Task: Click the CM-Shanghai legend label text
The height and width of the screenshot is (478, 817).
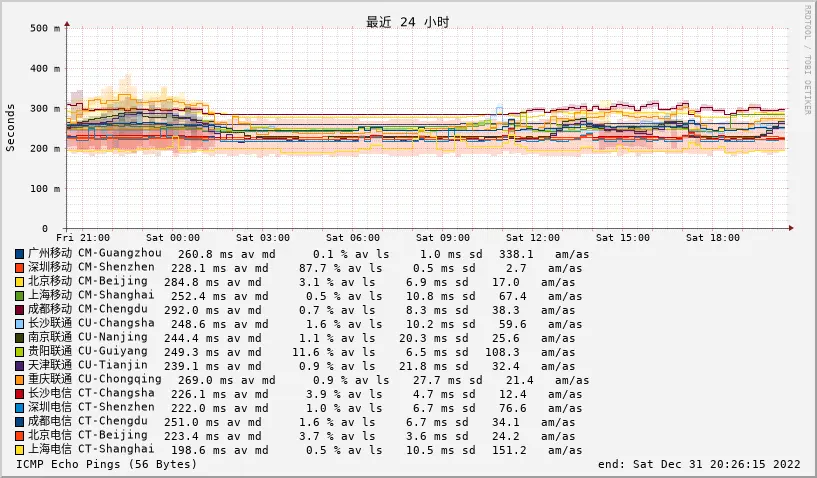Action: (x=90, y=296)
